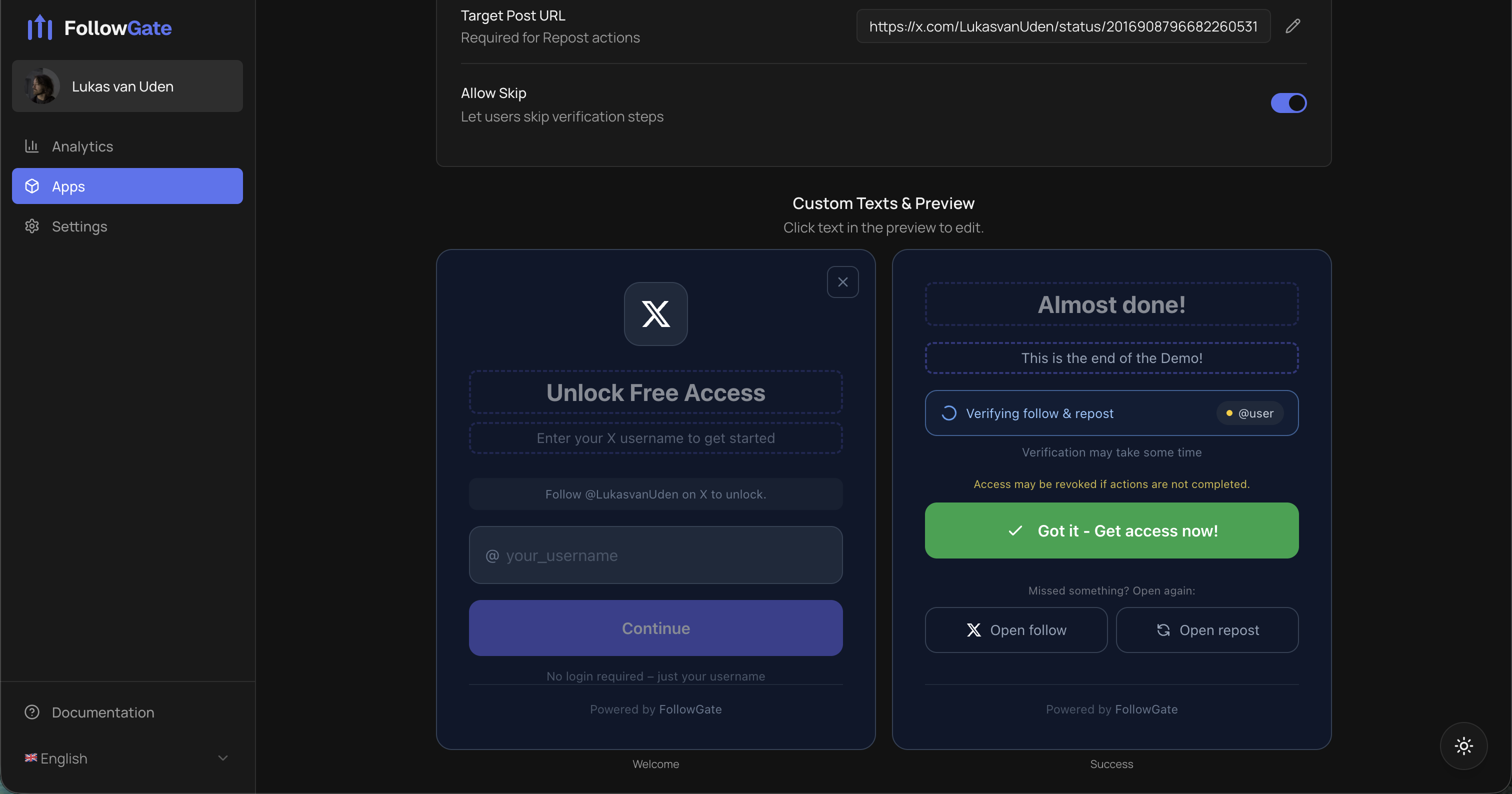Image resolution: width=1512 pixels, height=794 pixels.
Task: Switch to Settings in the sidebar
Action: [79, 226]
